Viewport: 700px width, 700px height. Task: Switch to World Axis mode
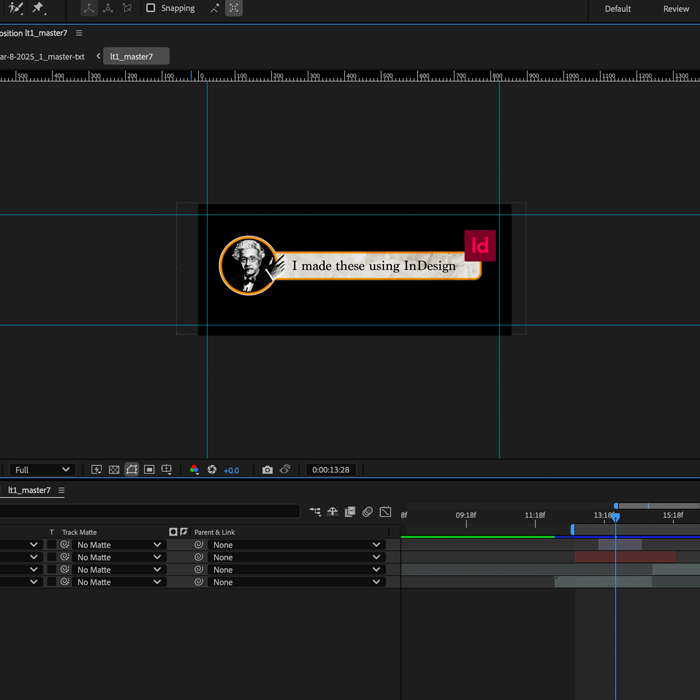pyautogui.click(x=108, y=8)
